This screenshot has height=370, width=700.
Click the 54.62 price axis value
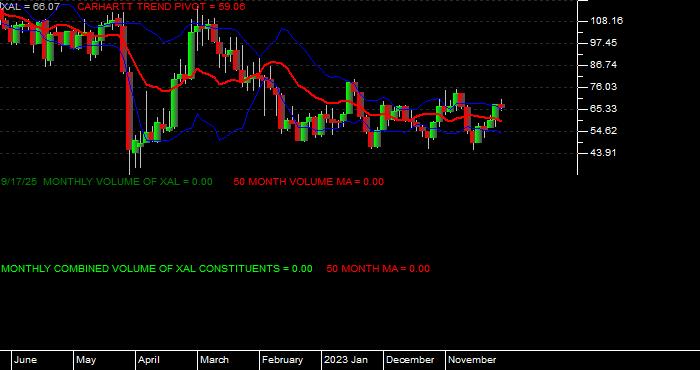point(604,131)
